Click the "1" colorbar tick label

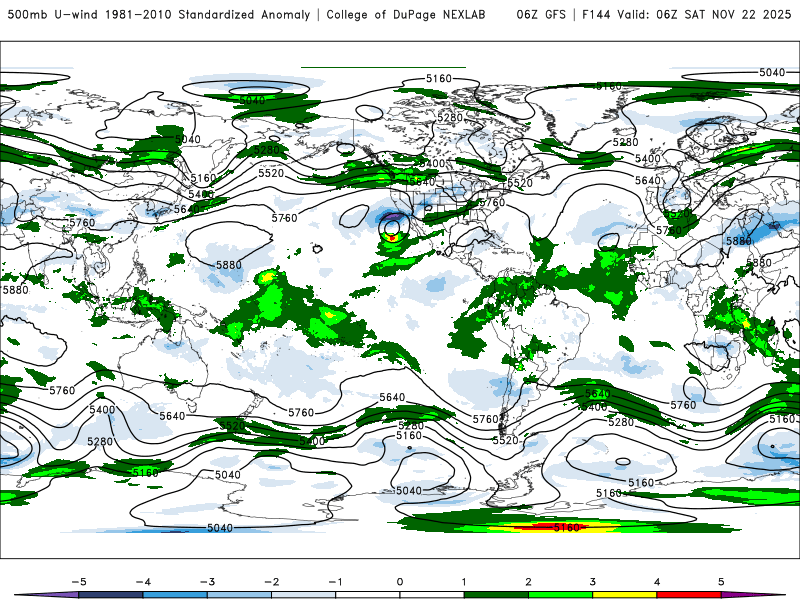464,582
